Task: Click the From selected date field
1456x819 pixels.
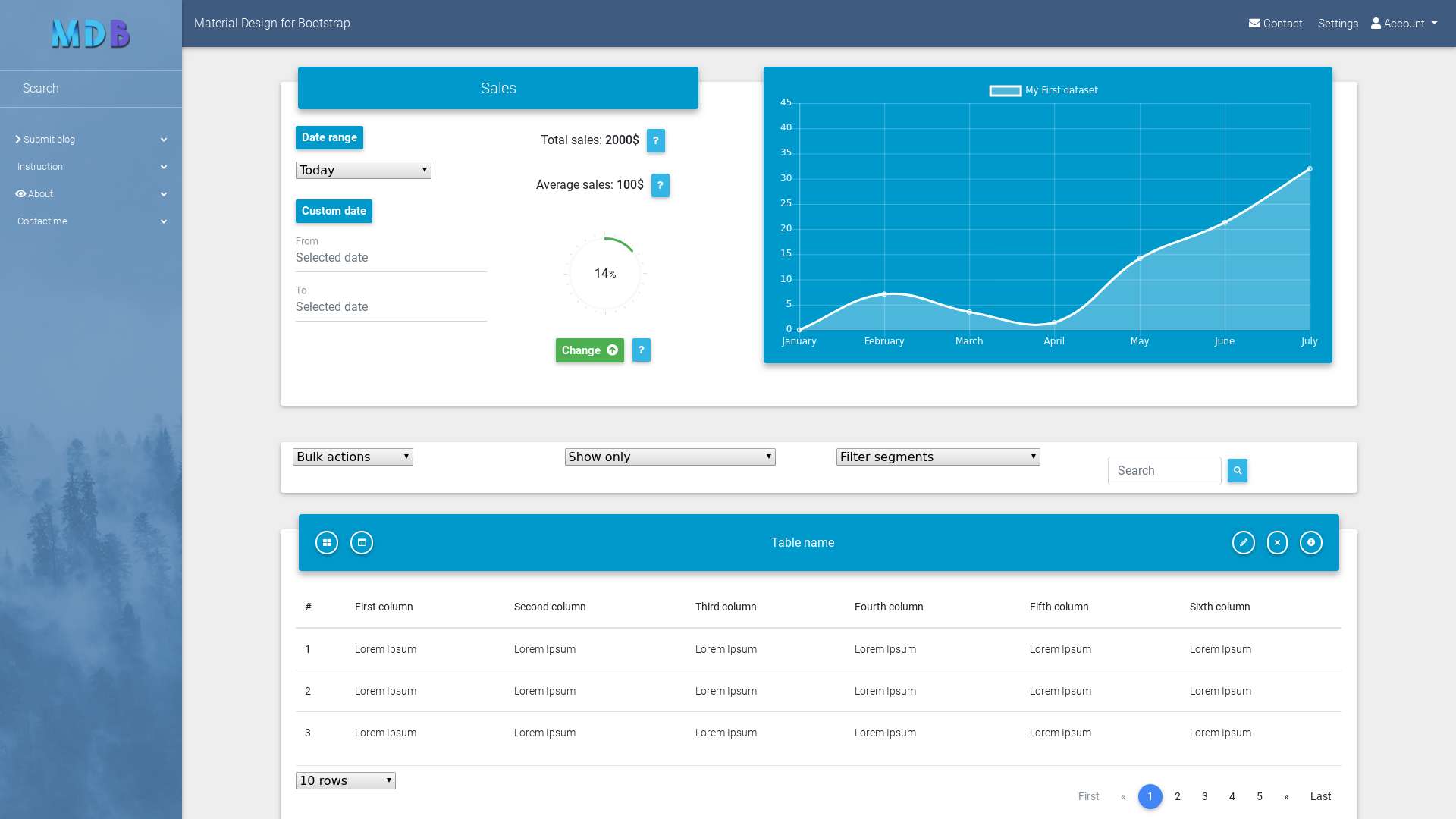Action: pos(391,258)
